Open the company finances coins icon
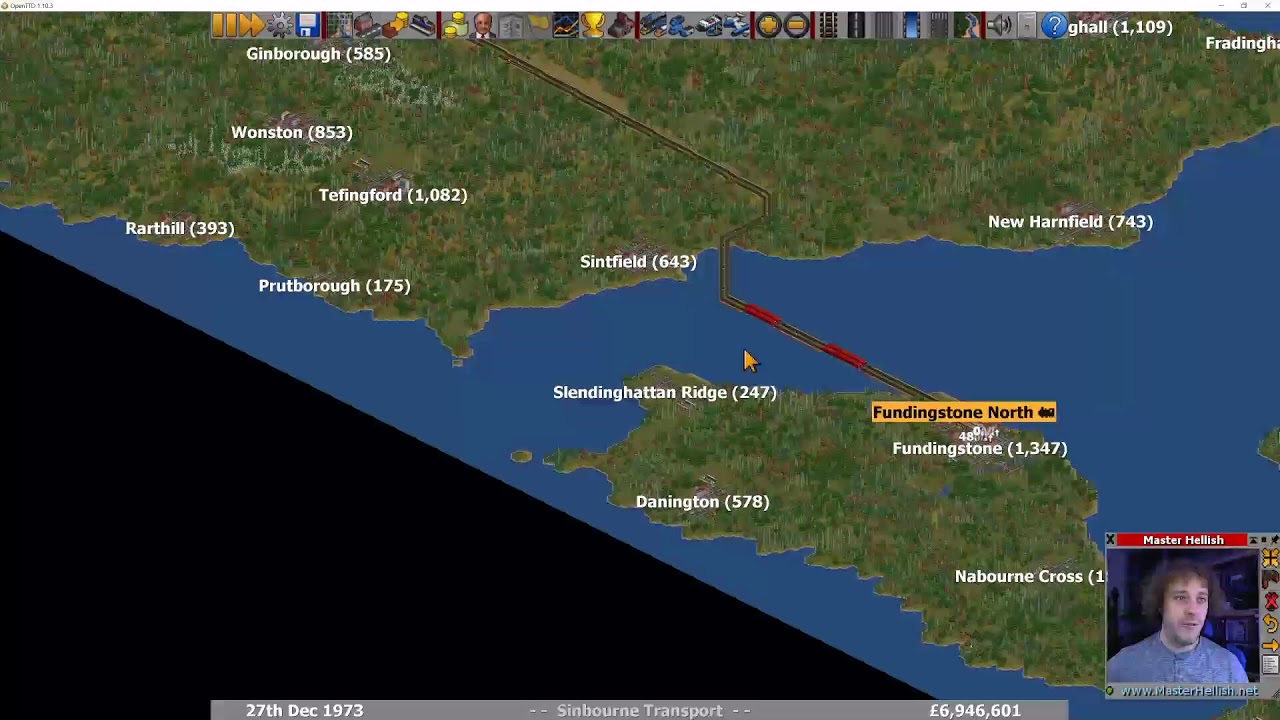The height and width of the screenshot is (720, 1280). tap(456, 26)
